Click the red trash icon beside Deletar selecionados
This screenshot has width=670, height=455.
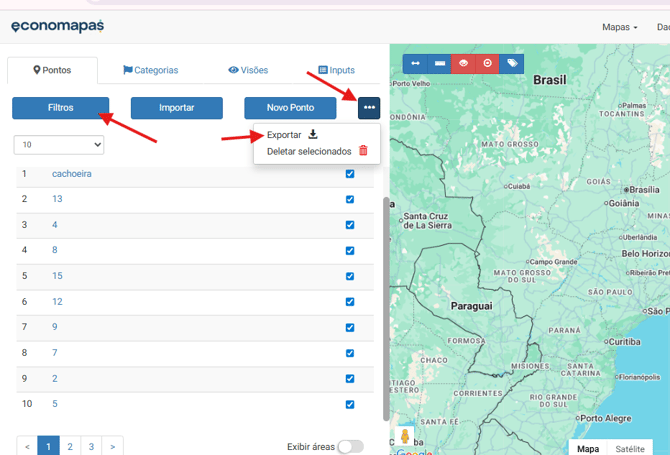pyautogui.click(x=363, y=151)
